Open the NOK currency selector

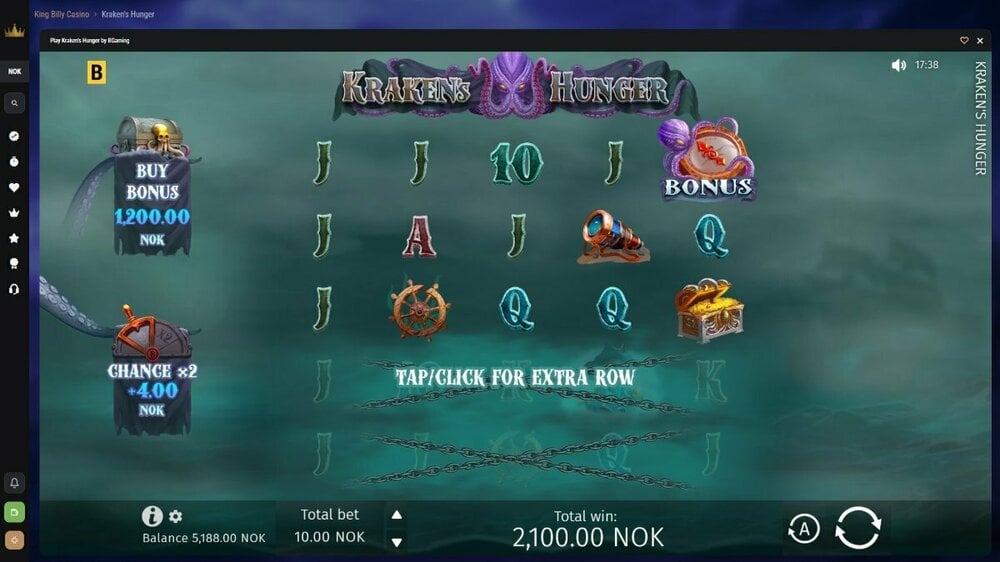coord(14,71)
